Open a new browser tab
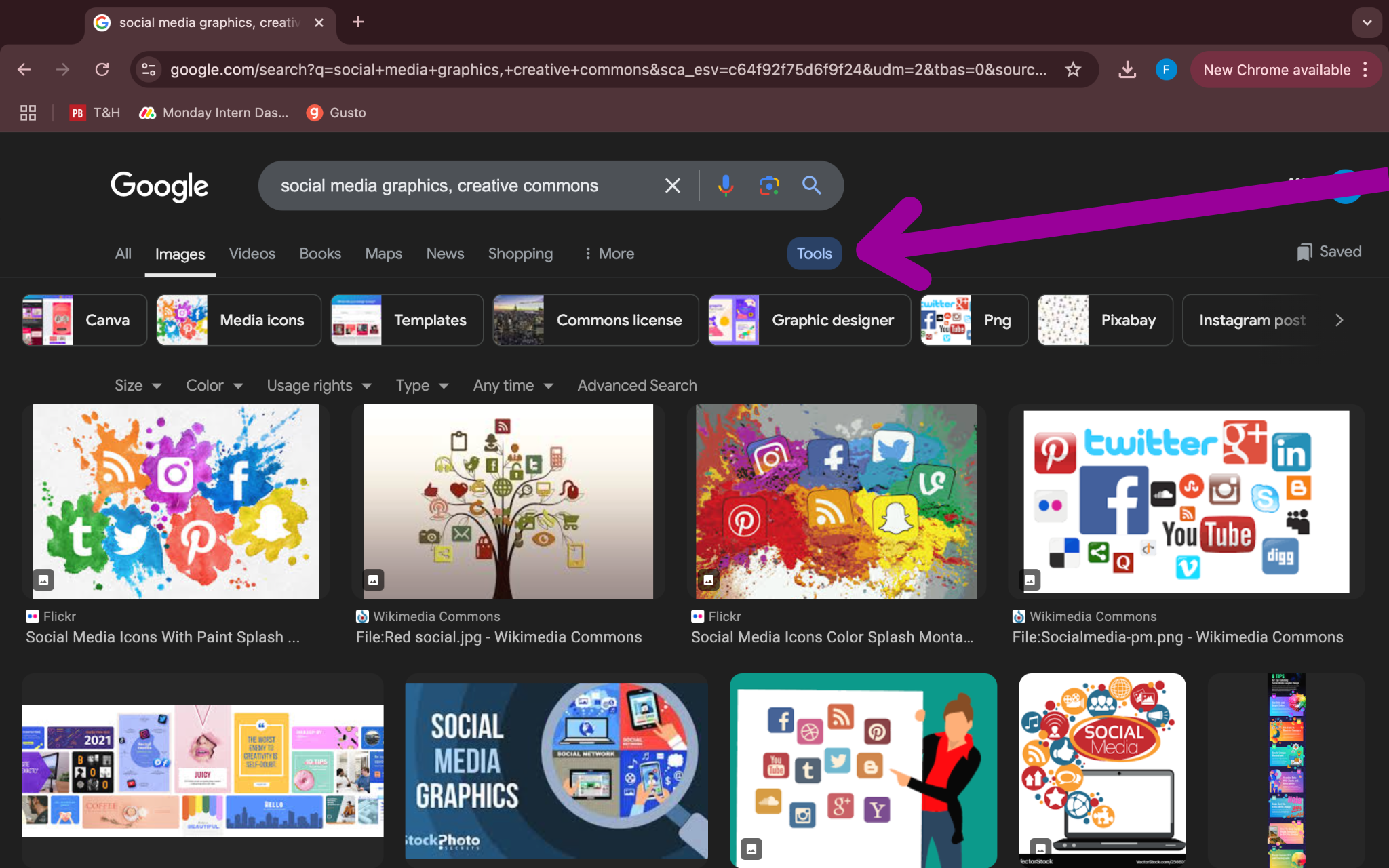This screenshot has height=868, width=1389. pos(358,22)
